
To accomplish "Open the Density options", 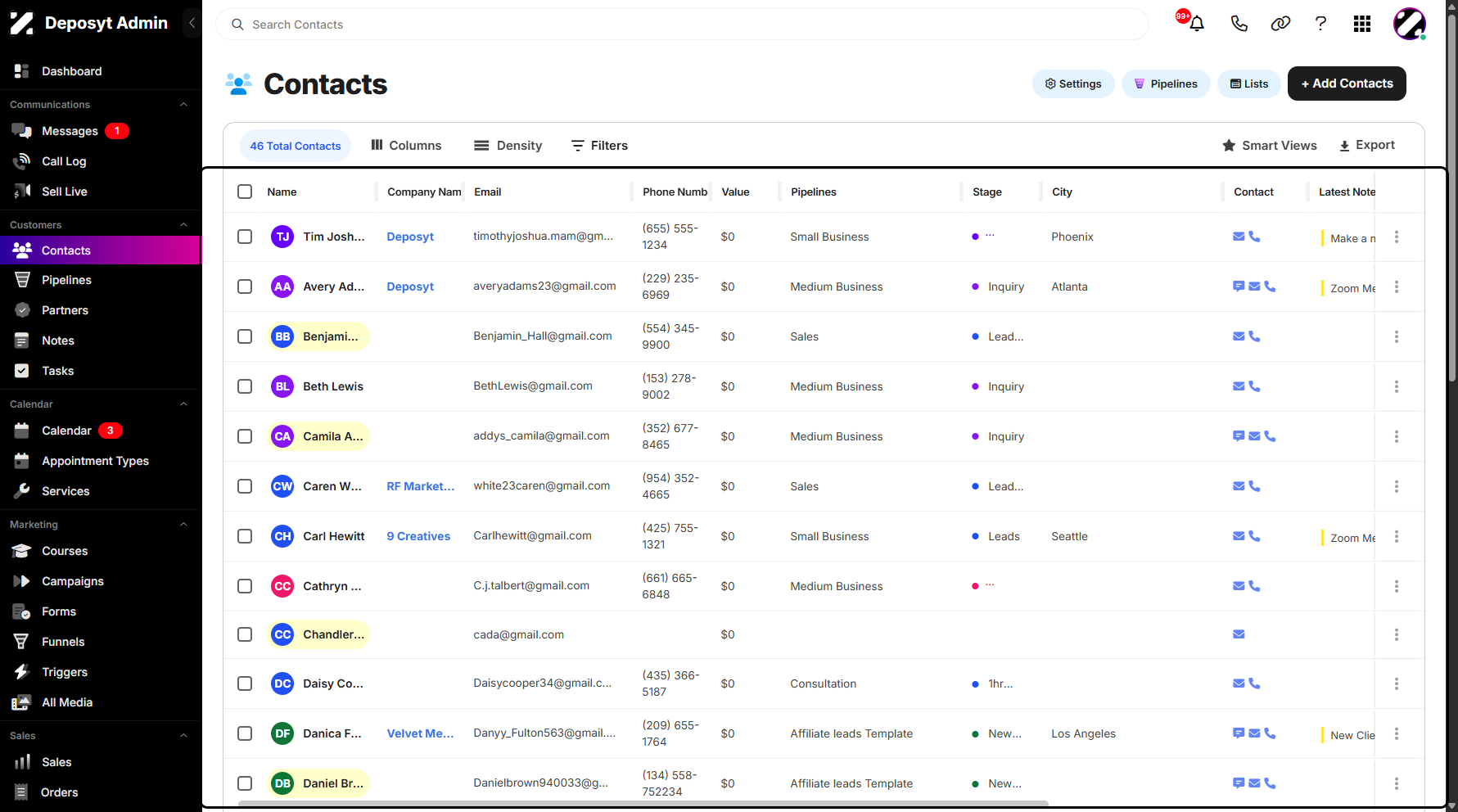I will (508, 146).
